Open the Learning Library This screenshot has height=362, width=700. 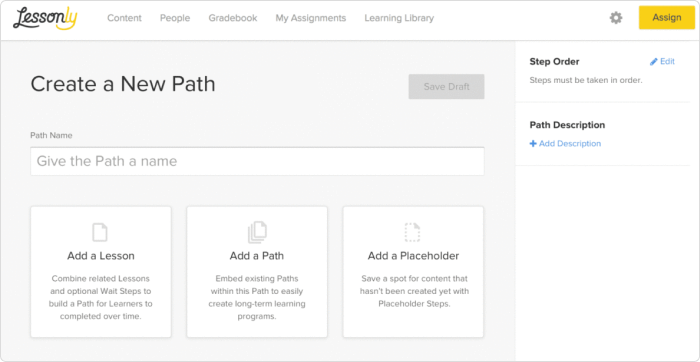click(x=399, y=18)
